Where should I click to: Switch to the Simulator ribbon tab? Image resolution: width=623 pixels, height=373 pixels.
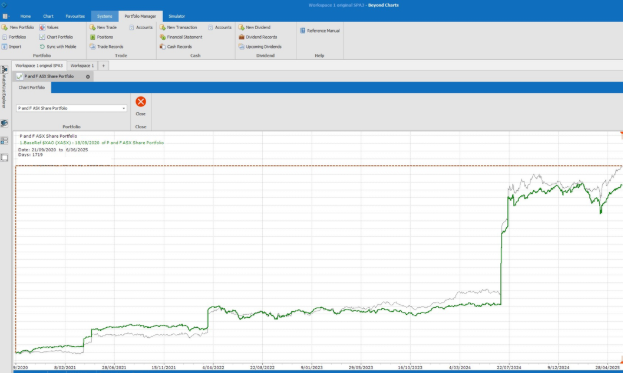tap(177, 16)
